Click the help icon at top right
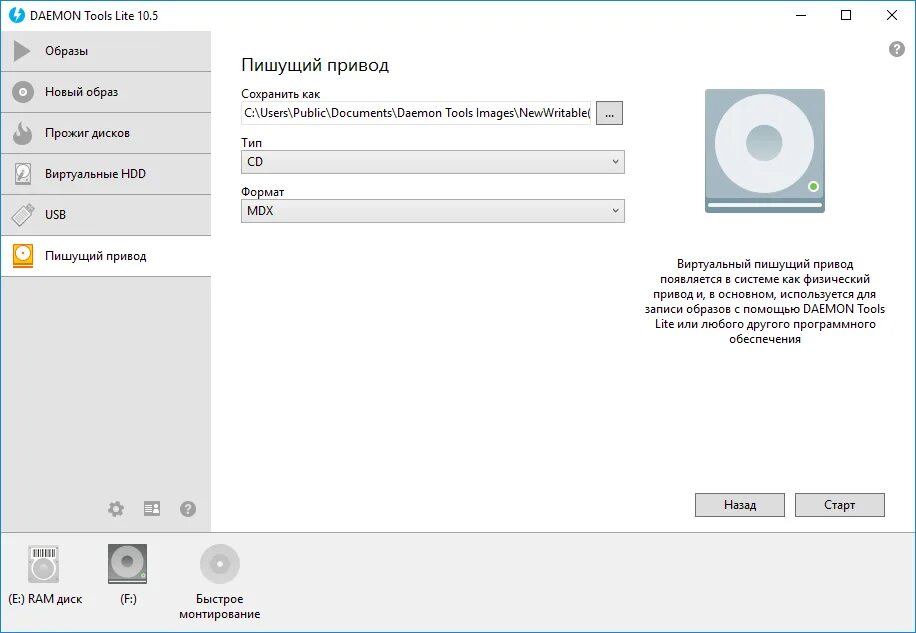Viewport: 916px width, 633px height. coord(897,49)
